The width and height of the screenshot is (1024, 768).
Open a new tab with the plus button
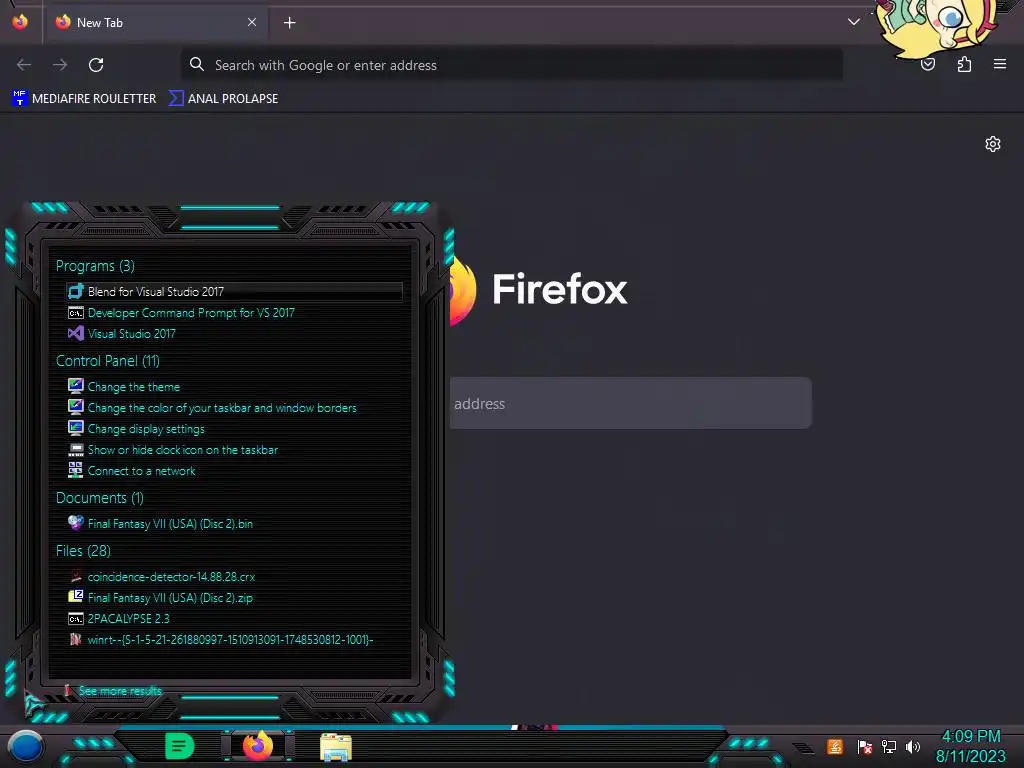[289, 23]
